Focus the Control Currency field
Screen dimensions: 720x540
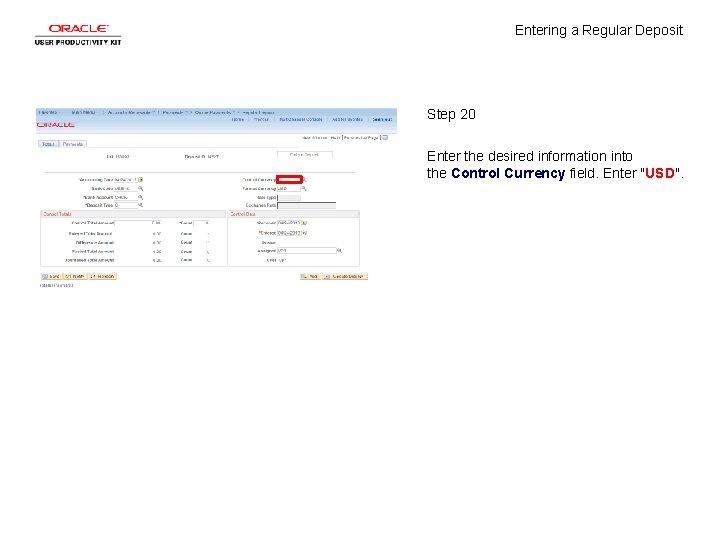click(289, 180)
